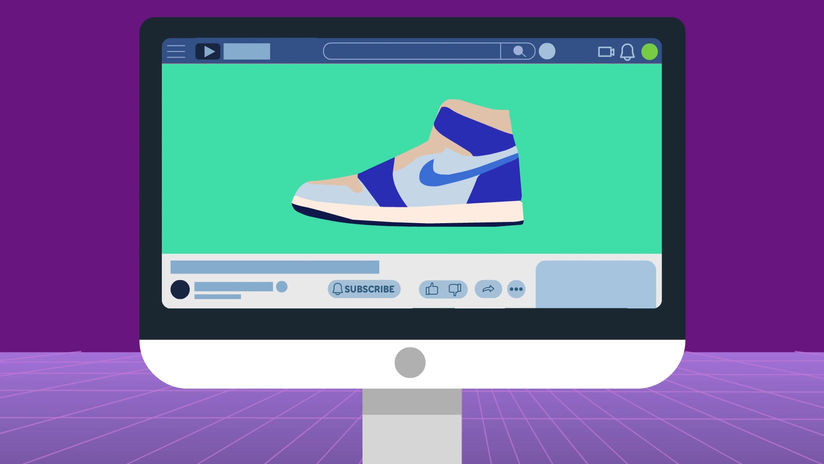This screenshot has width=824, height=464.
Task: Click the video title bar below the player
Action: [275, 267]
